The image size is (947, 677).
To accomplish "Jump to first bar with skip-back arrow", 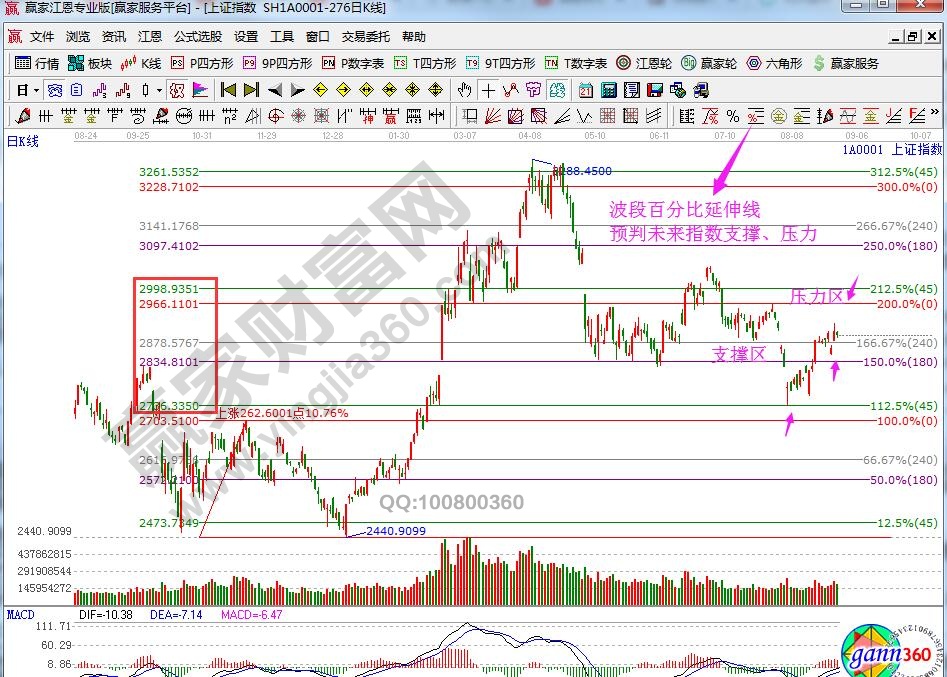I will [228, 89].
